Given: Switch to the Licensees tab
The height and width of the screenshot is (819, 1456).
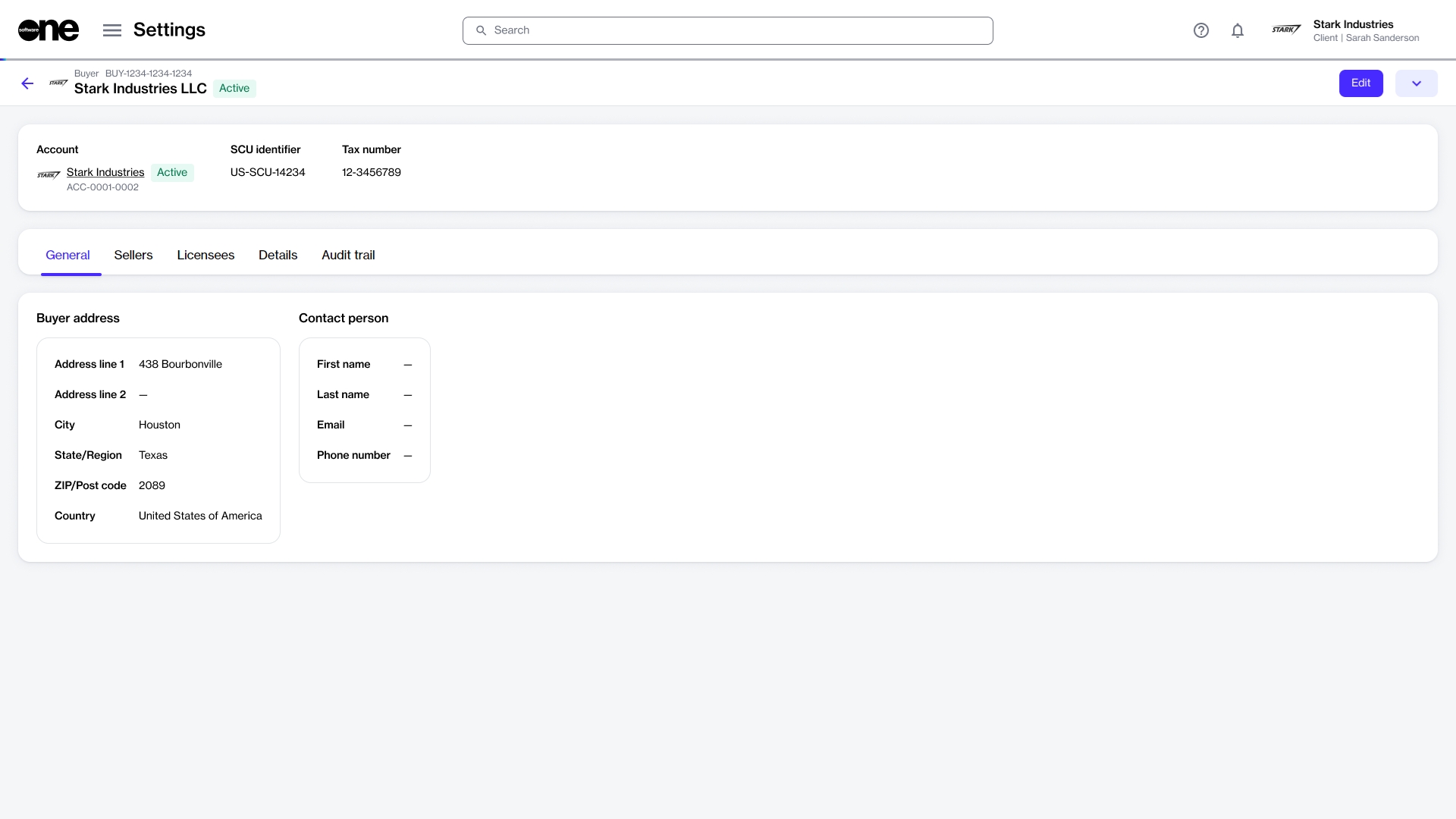Looking at the screenshot, I should point(206,255).
